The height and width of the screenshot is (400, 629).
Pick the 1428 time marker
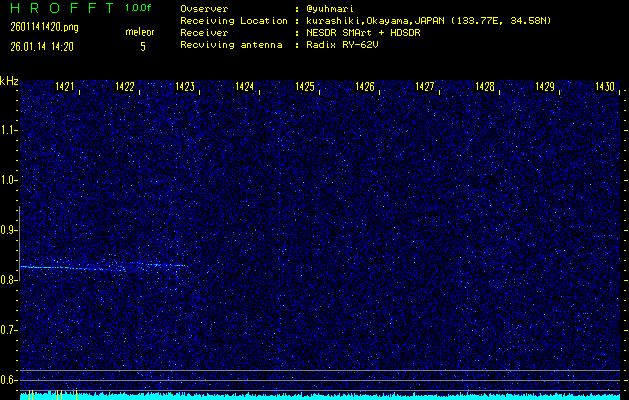click(x=485, y=88)
